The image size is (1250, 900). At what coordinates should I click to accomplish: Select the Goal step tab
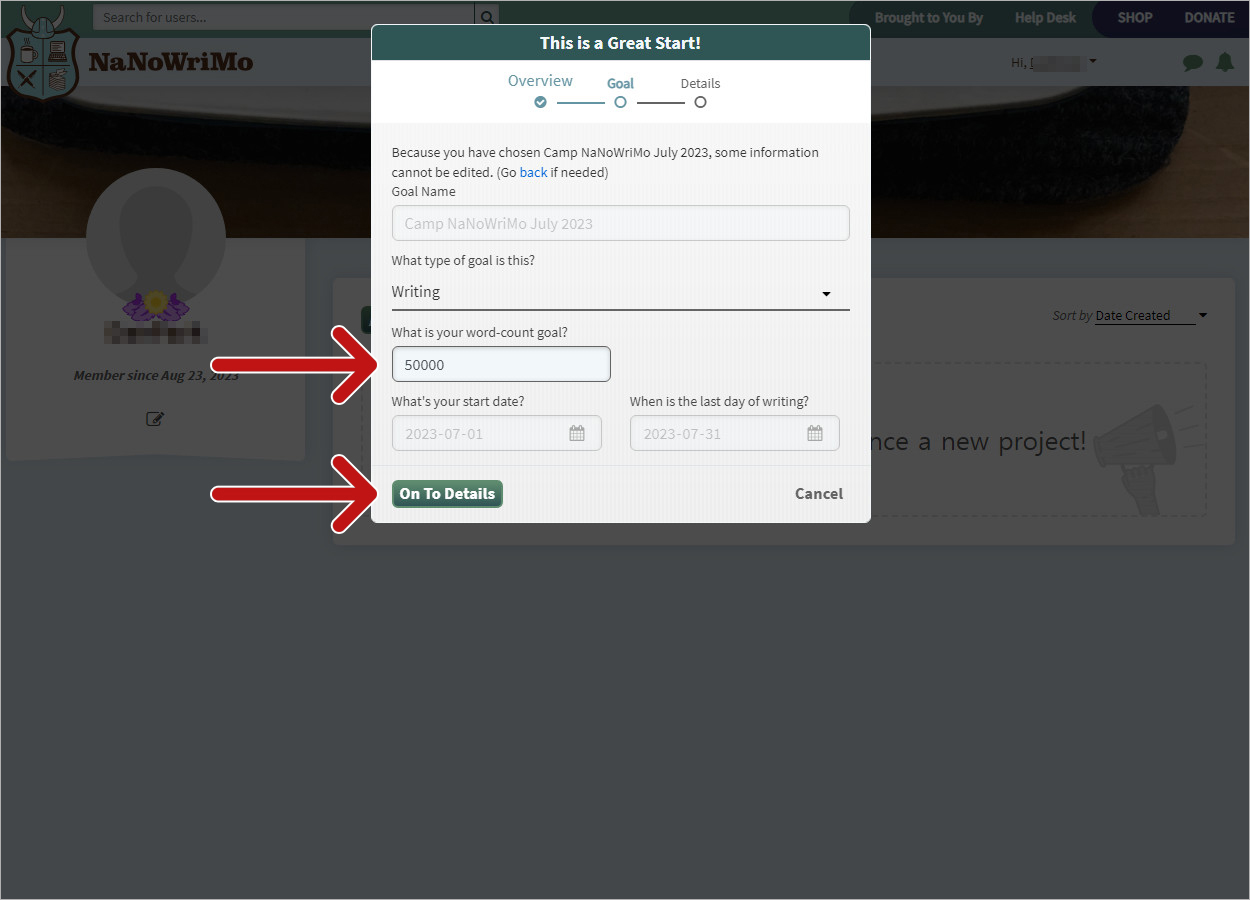620,84
